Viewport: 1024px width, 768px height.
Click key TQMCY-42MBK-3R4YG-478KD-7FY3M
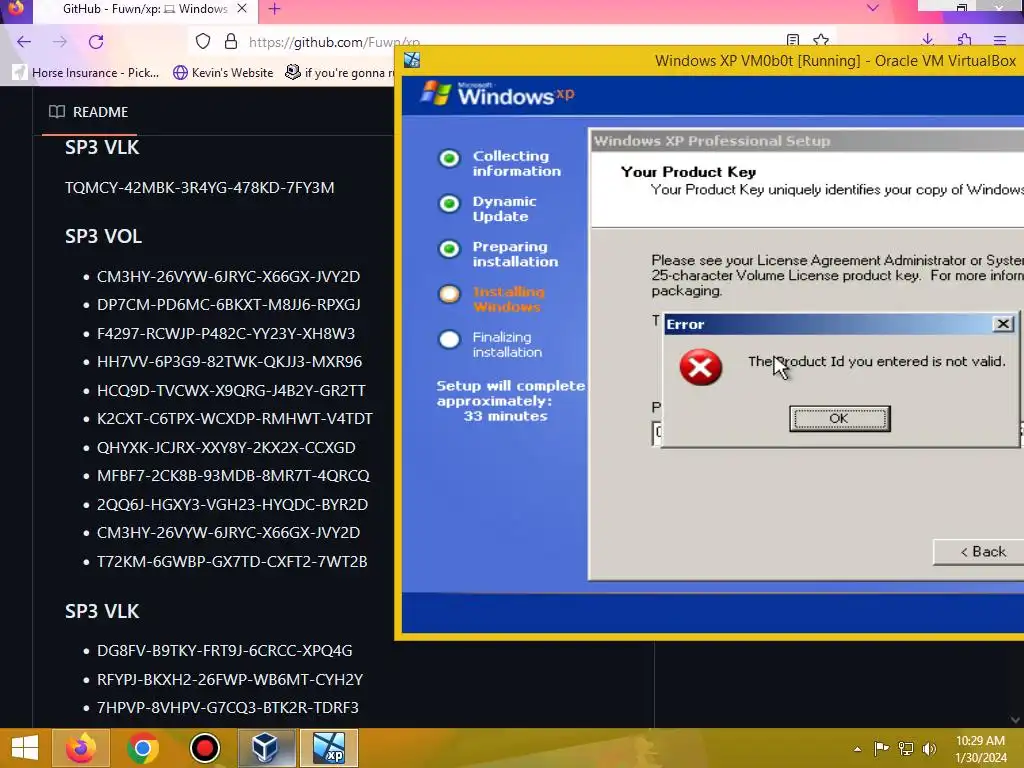[199, 188]
